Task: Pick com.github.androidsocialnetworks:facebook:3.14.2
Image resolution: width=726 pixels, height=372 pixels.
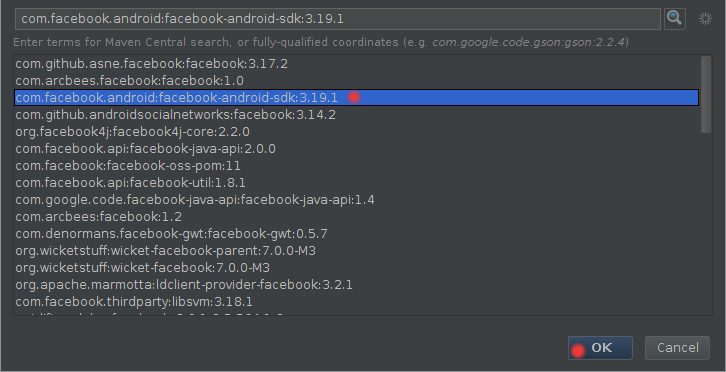Action: [x=357, y=114]
